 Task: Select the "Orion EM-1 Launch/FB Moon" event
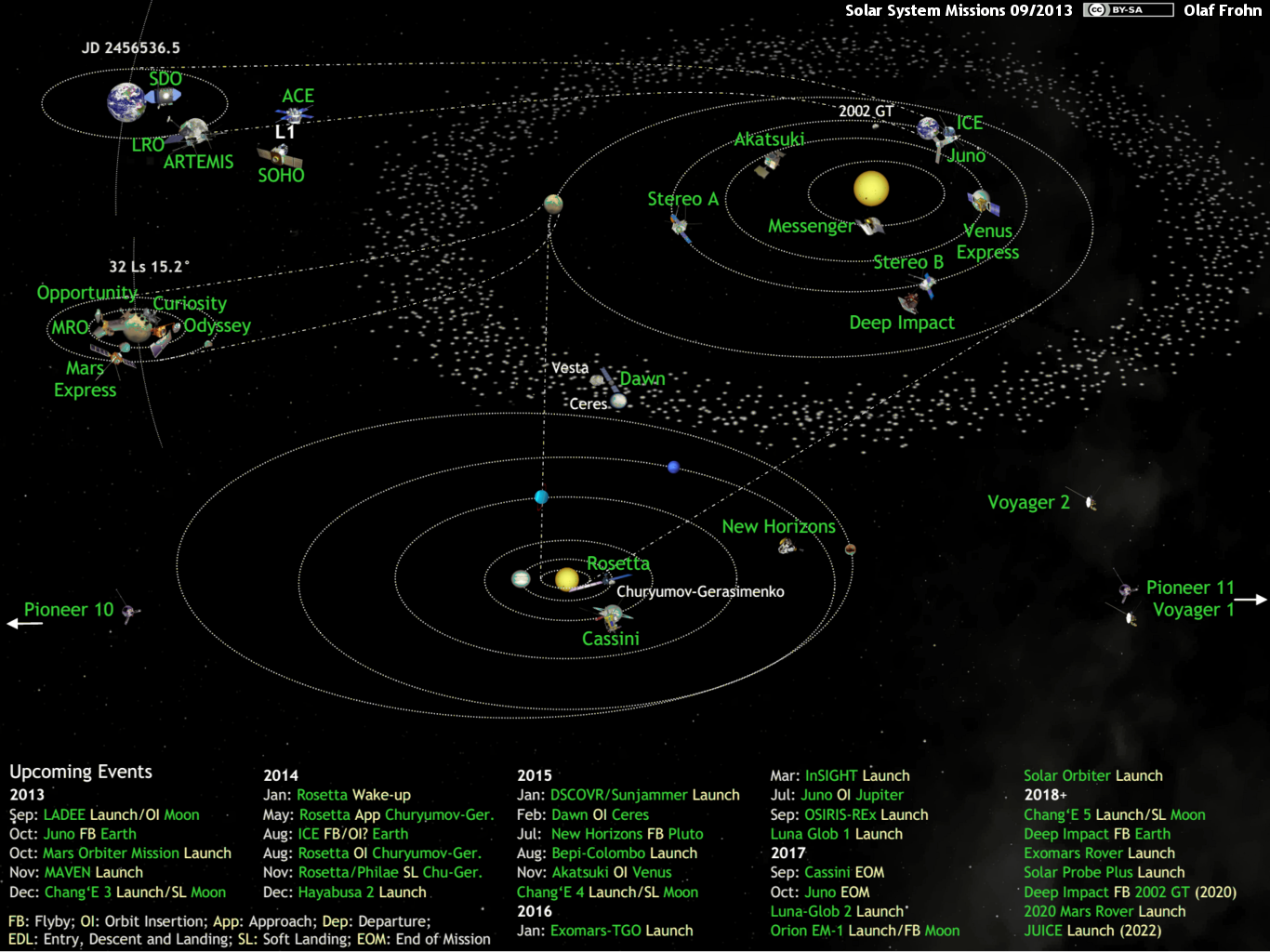[x=865, y=931]
